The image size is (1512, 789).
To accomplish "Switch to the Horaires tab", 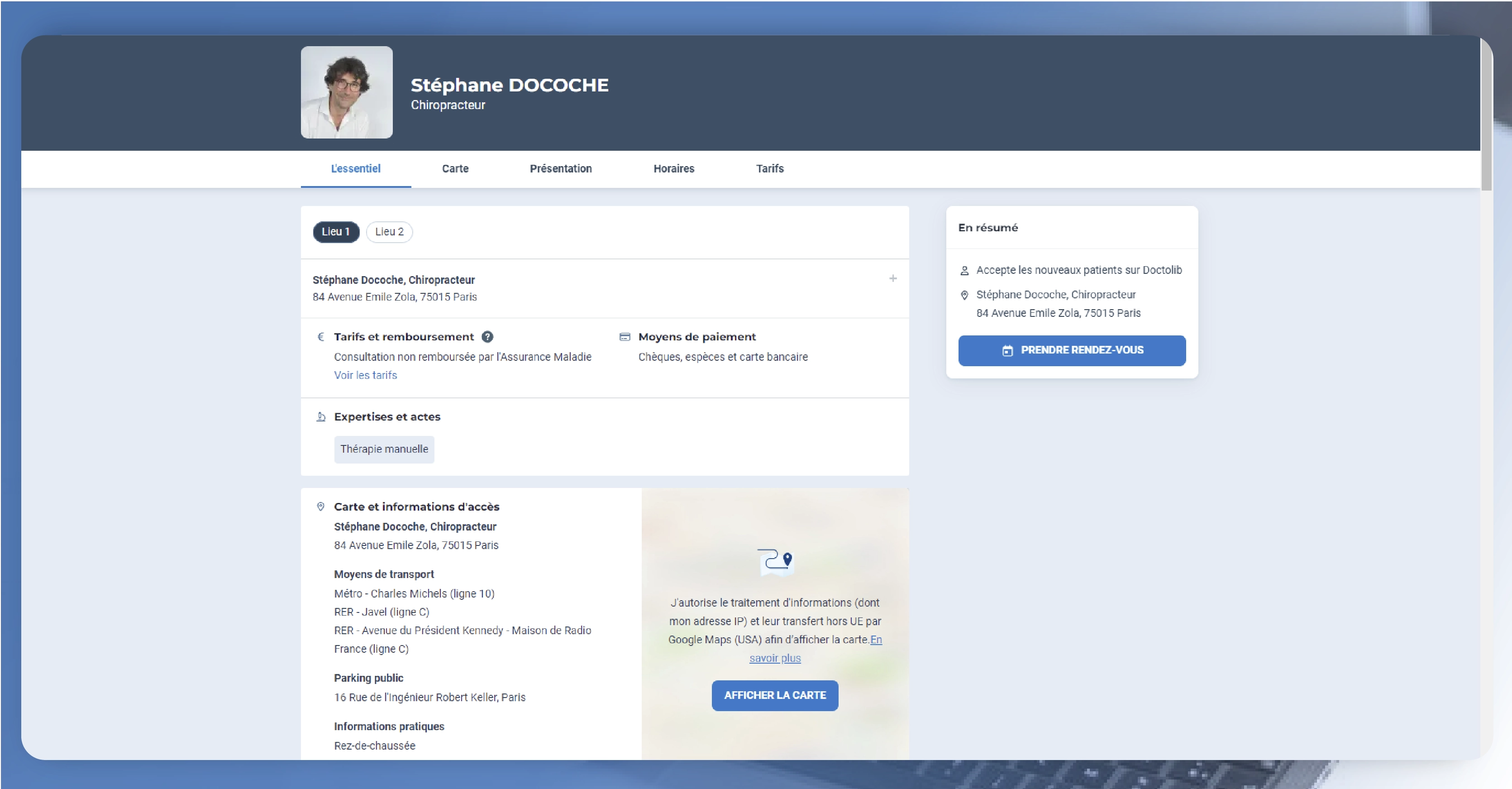I will pos(673,169).
